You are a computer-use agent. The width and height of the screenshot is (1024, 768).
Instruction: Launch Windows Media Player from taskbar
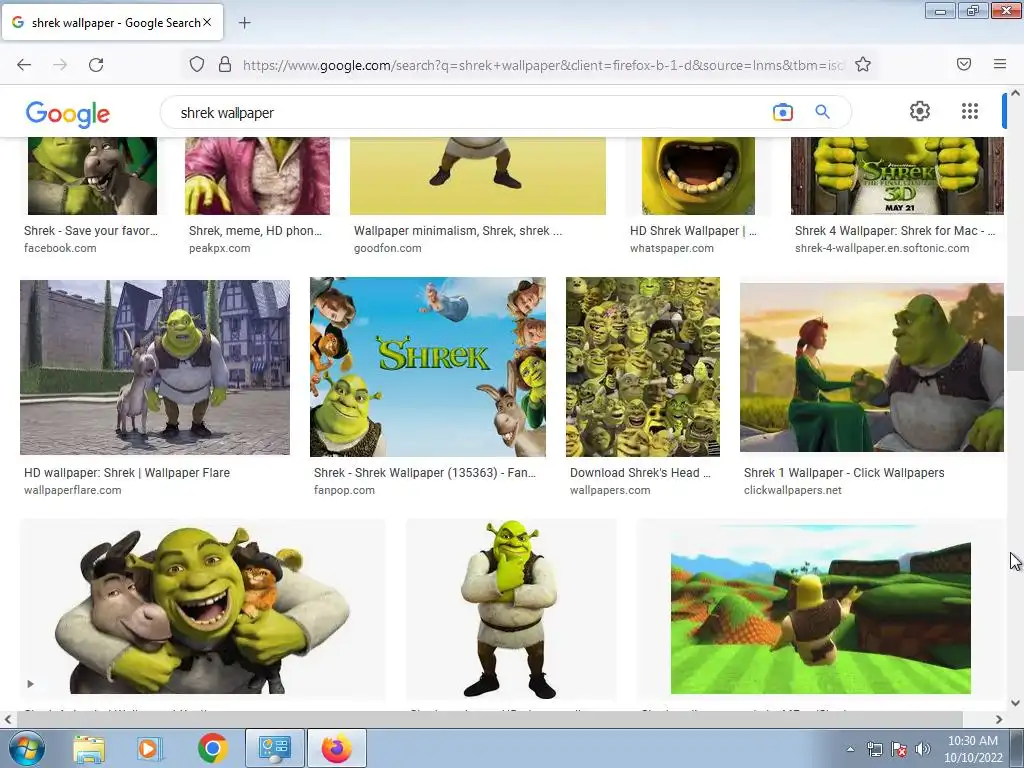149,748
